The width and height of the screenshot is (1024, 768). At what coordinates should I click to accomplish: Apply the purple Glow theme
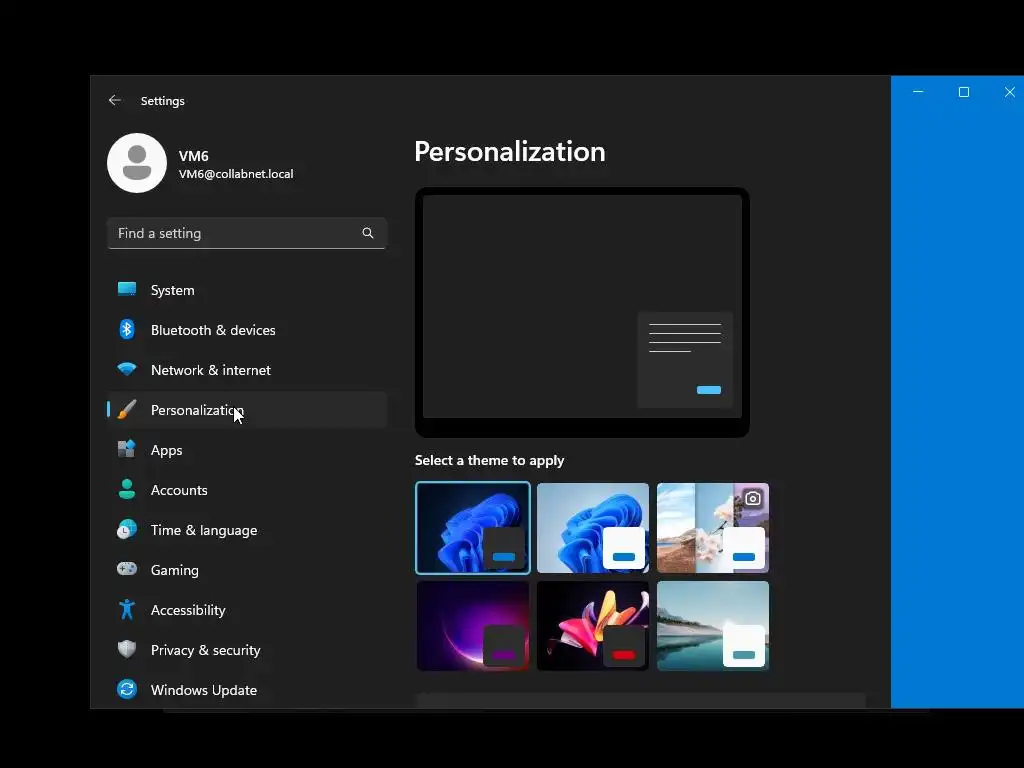473,626
